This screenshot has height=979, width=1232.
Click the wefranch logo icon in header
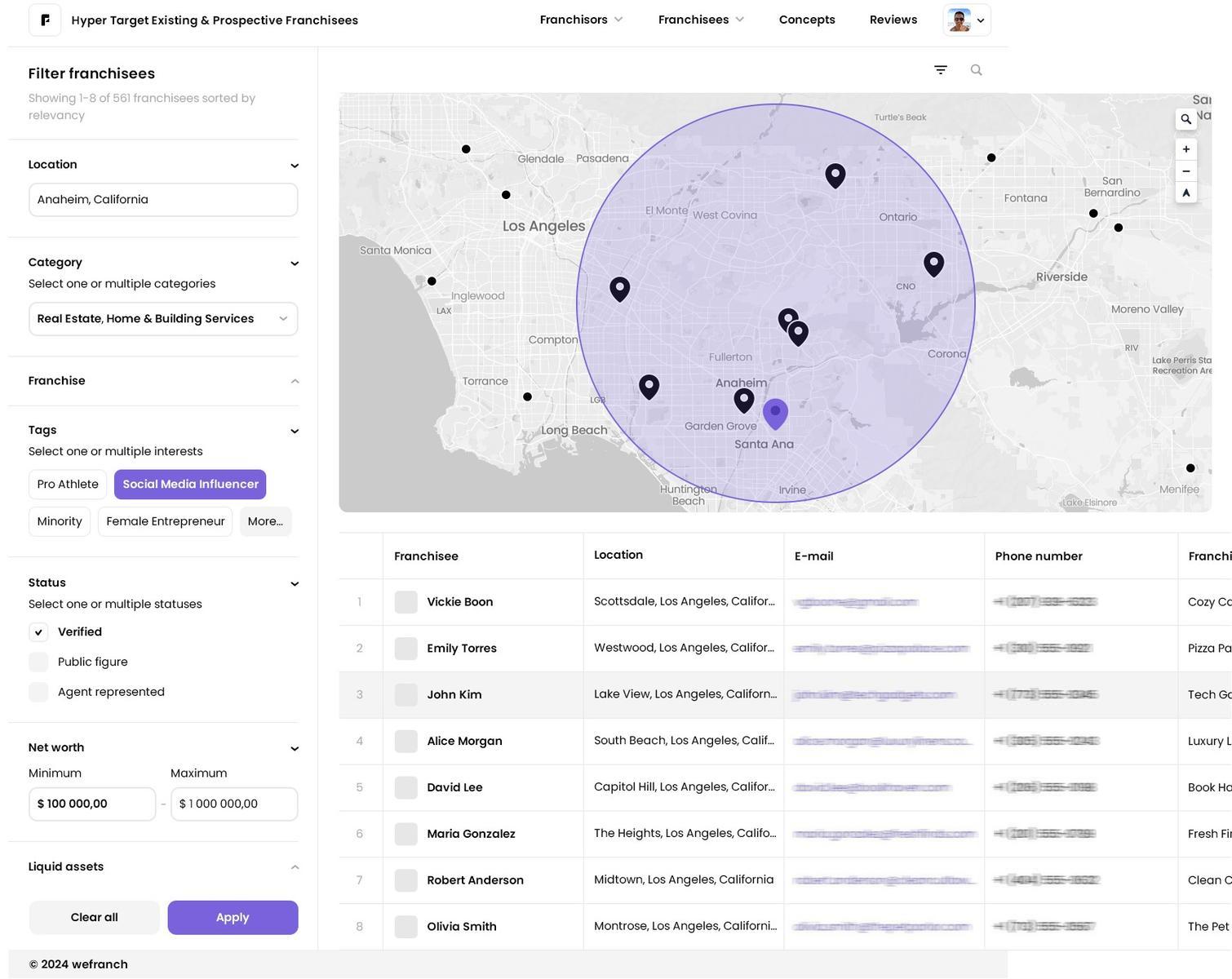[x=45, y=20]
